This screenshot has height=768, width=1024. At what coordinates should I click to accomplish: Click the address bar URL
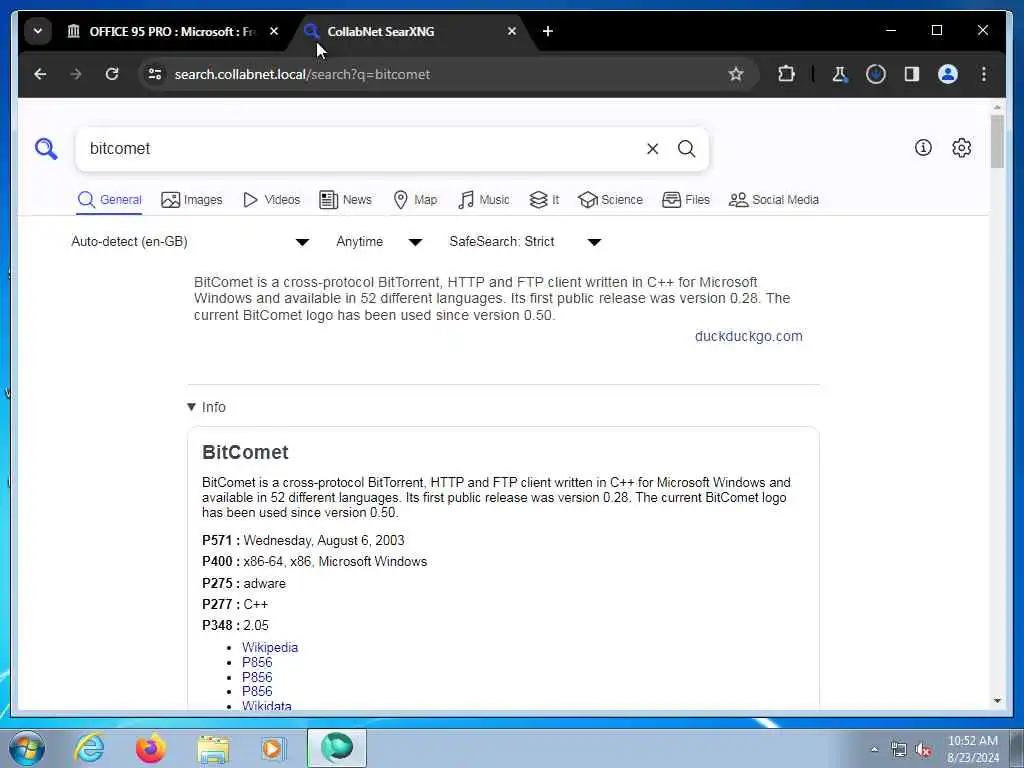302,74
